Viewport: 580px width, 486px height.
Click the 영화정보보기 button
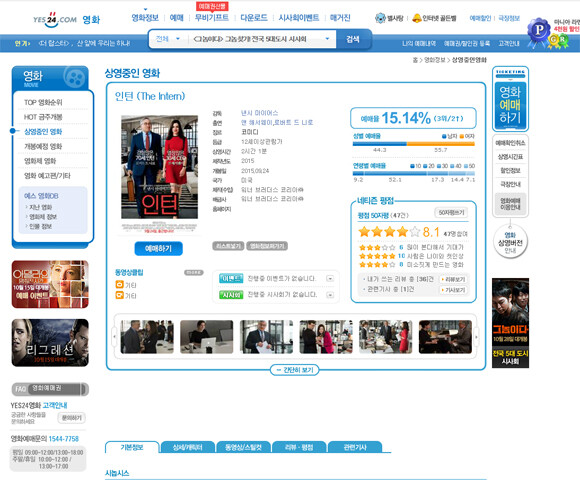tap(267, 246)
